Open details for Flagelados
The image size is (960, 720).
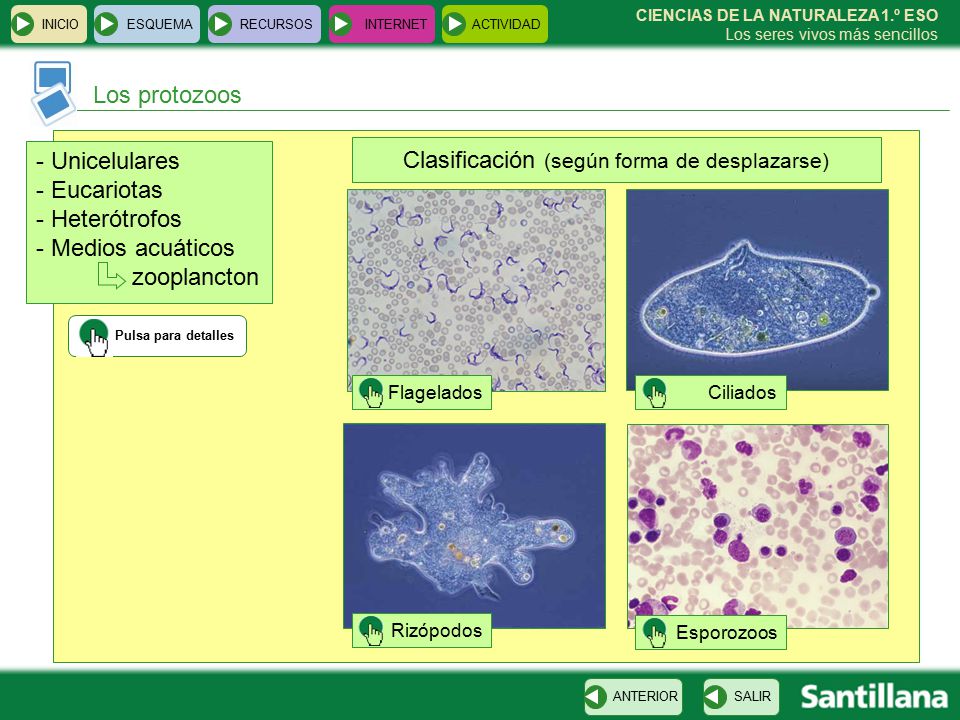click(x=422, y=392)
